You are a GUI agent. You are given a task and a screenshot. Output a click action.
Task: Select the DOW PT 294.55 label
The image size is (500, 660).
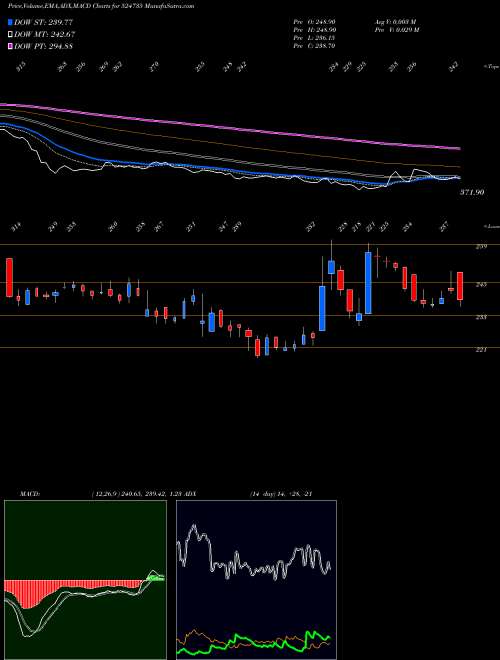point(43,46)
